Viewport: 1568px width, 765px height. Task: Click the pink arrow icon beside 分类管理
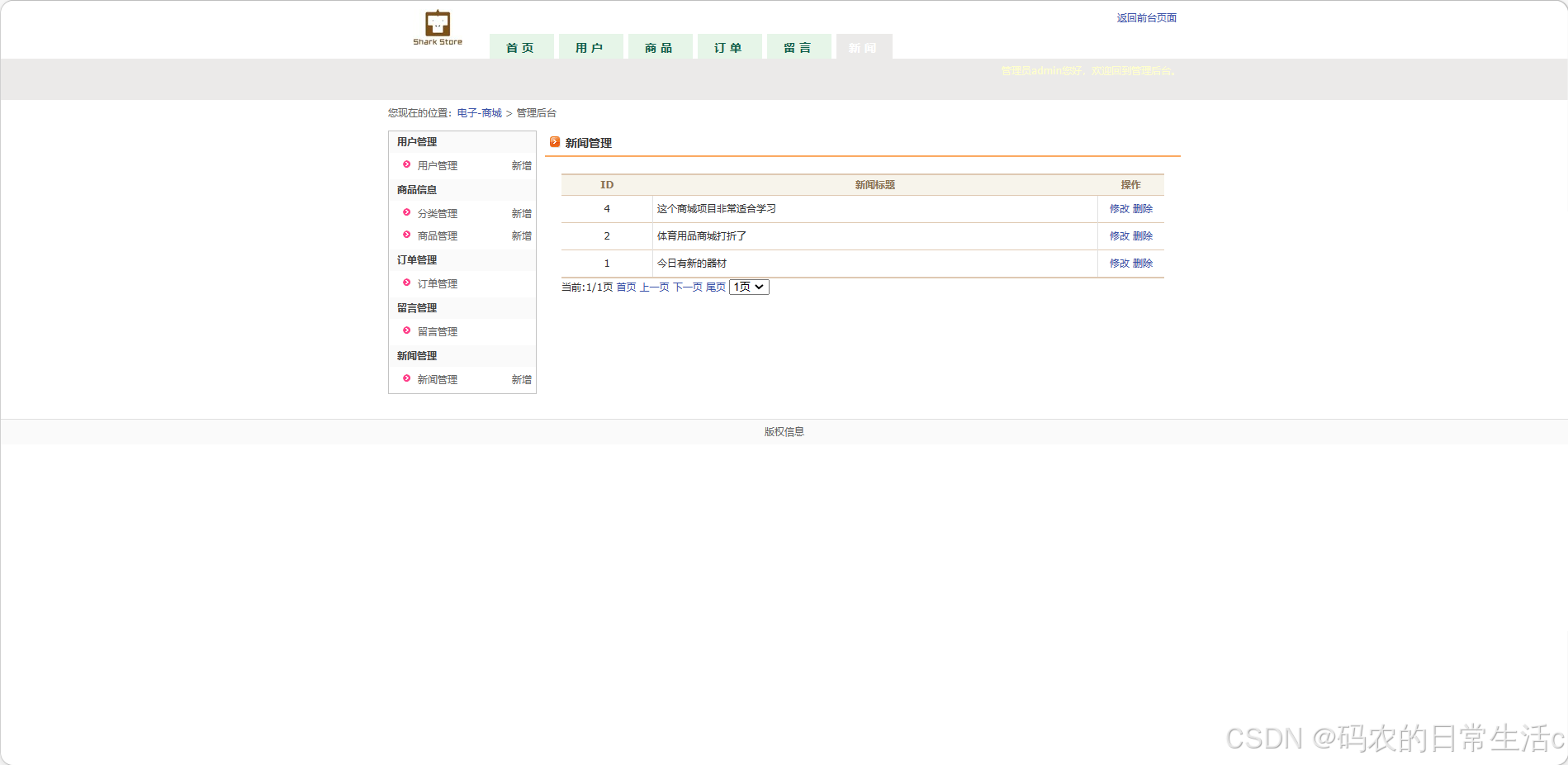click(x=406, y=212)
